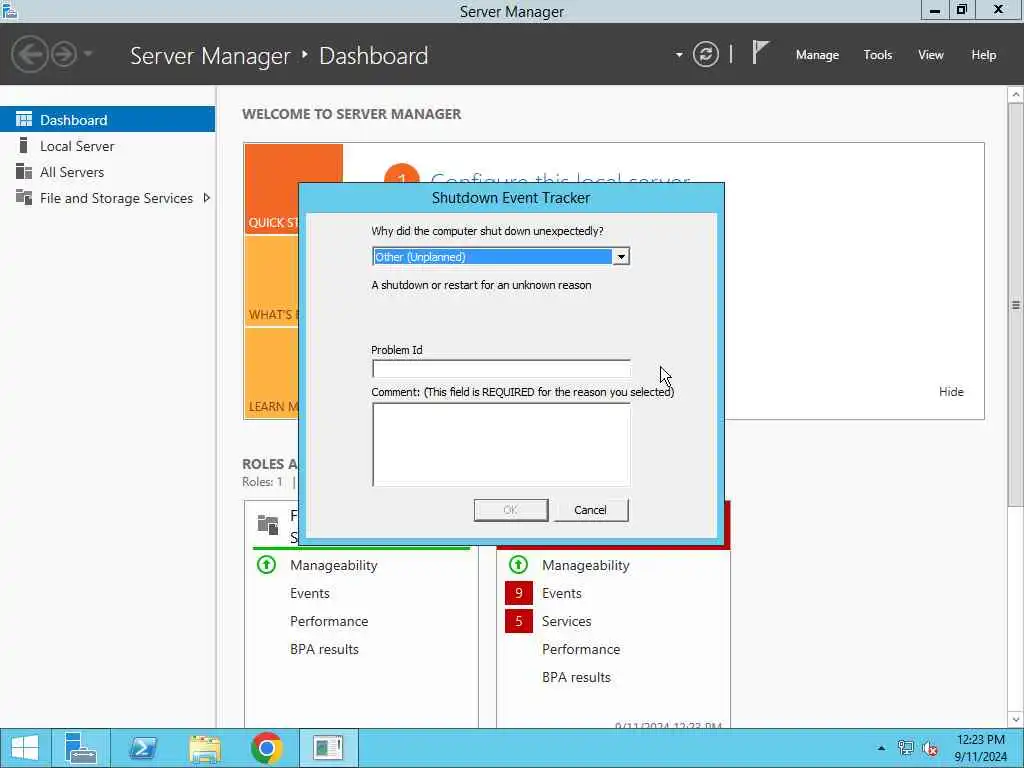Viewport: 1024px width, 768px height.
Task: Open the Help menu
Action: click(984, 55)
